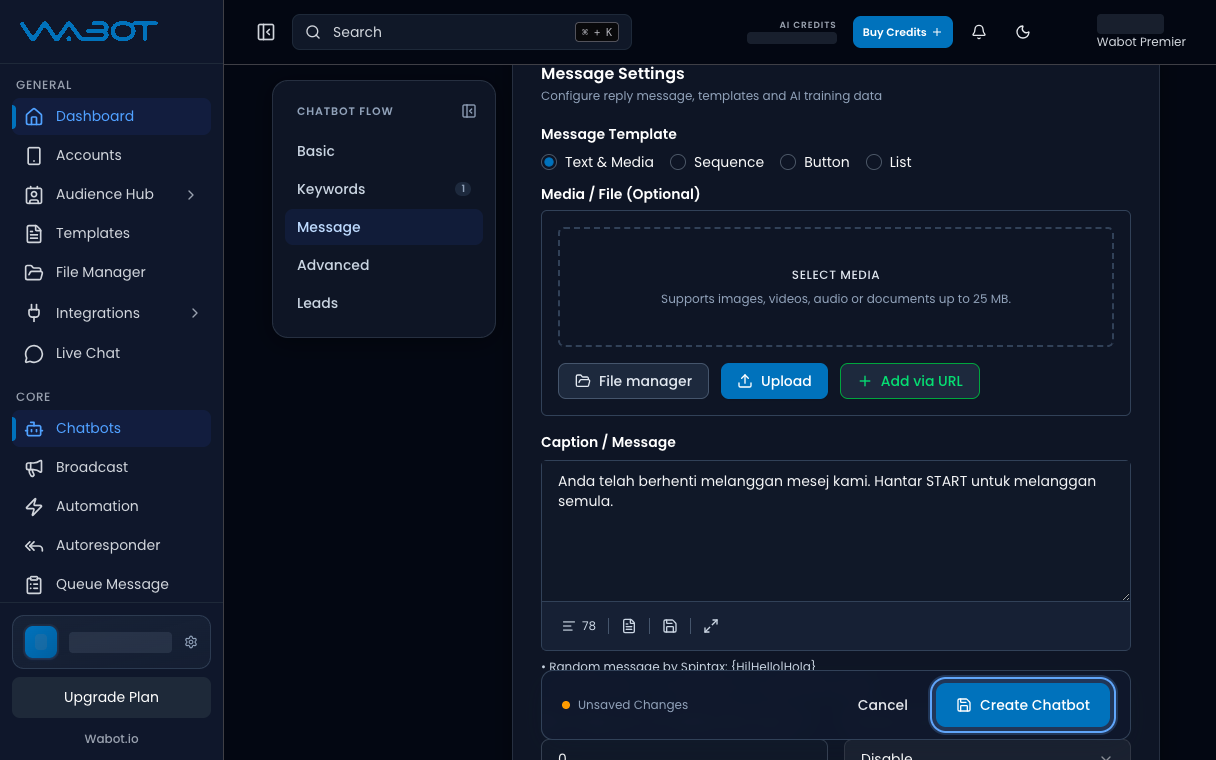Expand the Integrations submenu chevron

pyautogui.click(x=194, y=313)
